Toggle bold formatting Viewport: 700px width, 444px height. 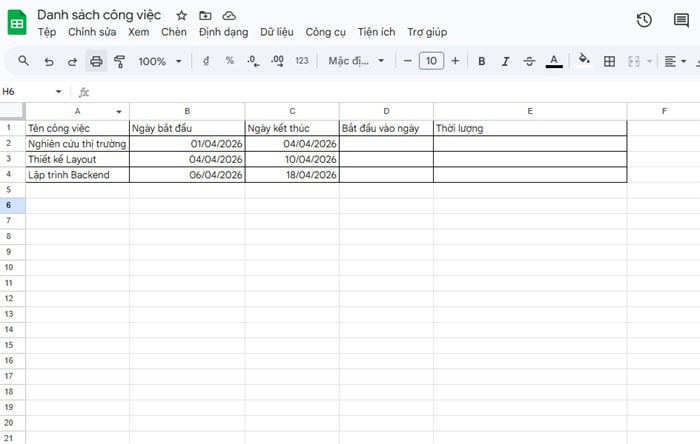point(481,62)
